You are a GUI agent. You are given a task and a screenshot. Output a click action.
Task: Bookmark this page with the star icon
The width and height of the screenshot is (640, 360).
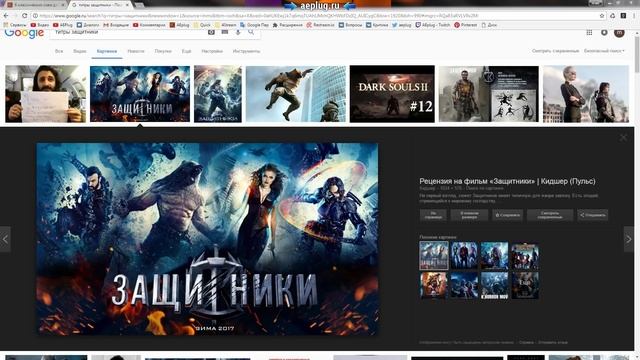(602, 16)
